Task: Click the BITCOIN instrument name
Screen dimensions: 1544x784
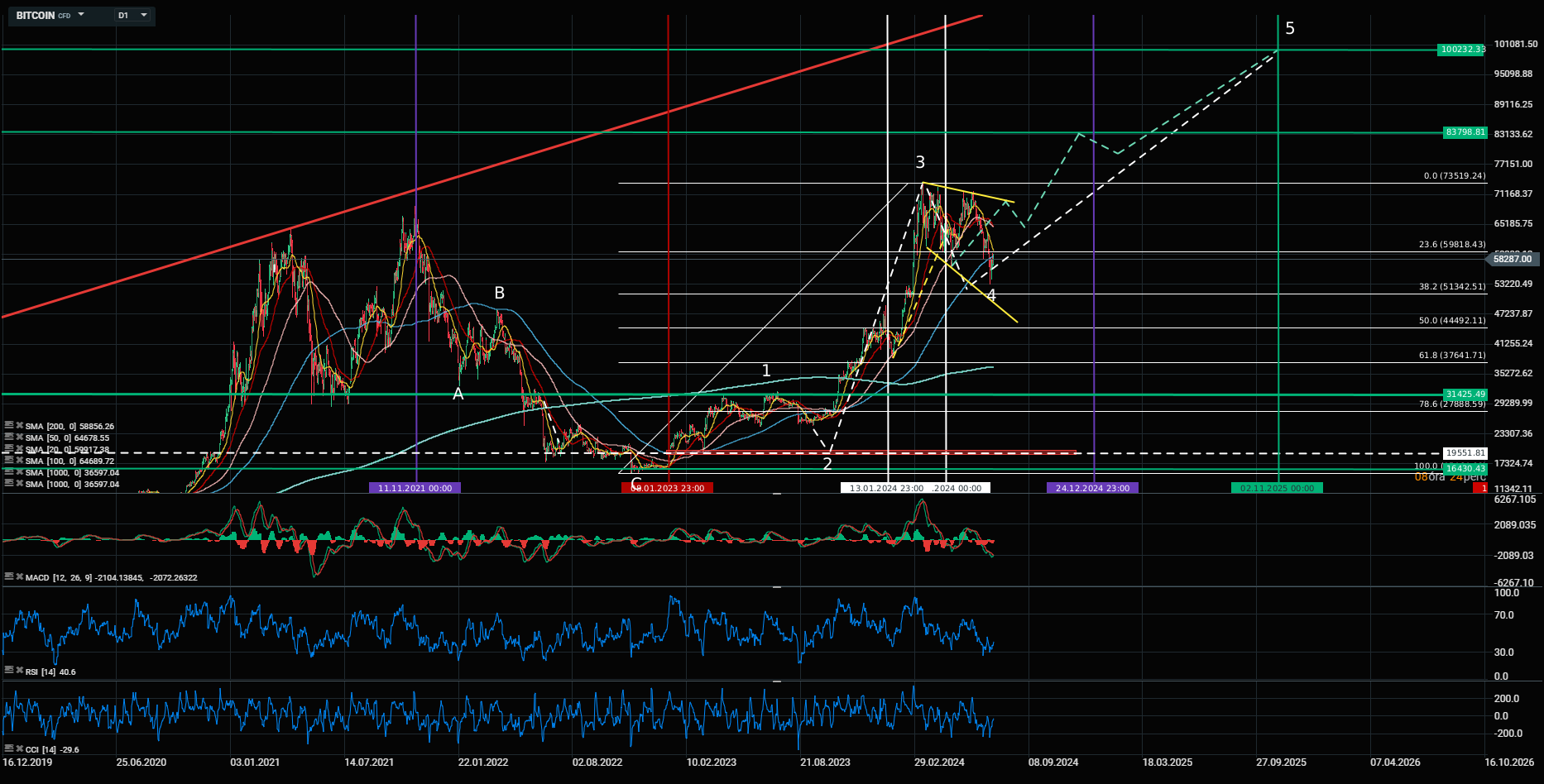Action: pos(36,16)
